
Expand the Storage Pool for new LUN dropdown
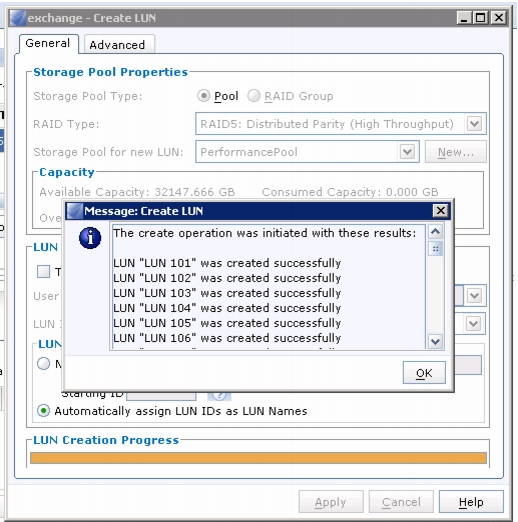point(407,152)
